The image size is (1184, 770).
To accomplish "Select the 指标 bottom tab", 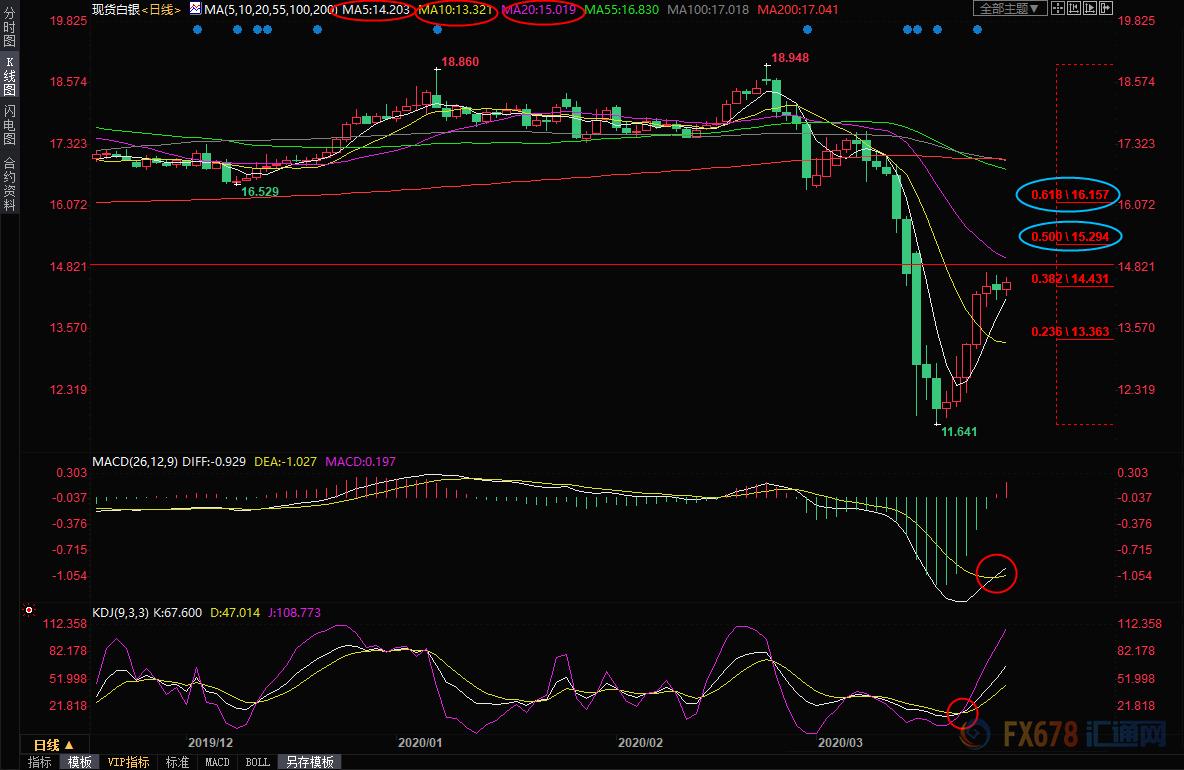I will (39, 762).
